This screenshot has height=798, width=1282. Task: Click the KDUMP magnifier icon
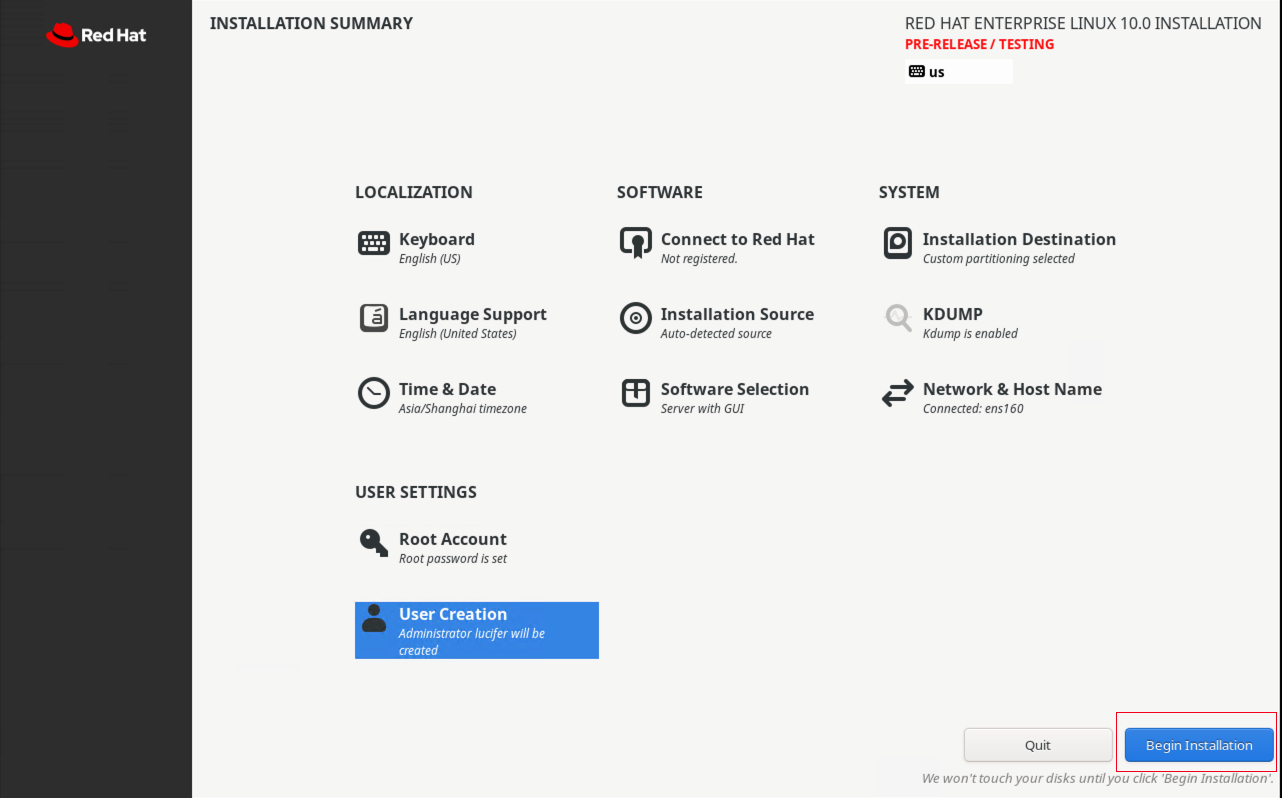[x=898, y=318]
